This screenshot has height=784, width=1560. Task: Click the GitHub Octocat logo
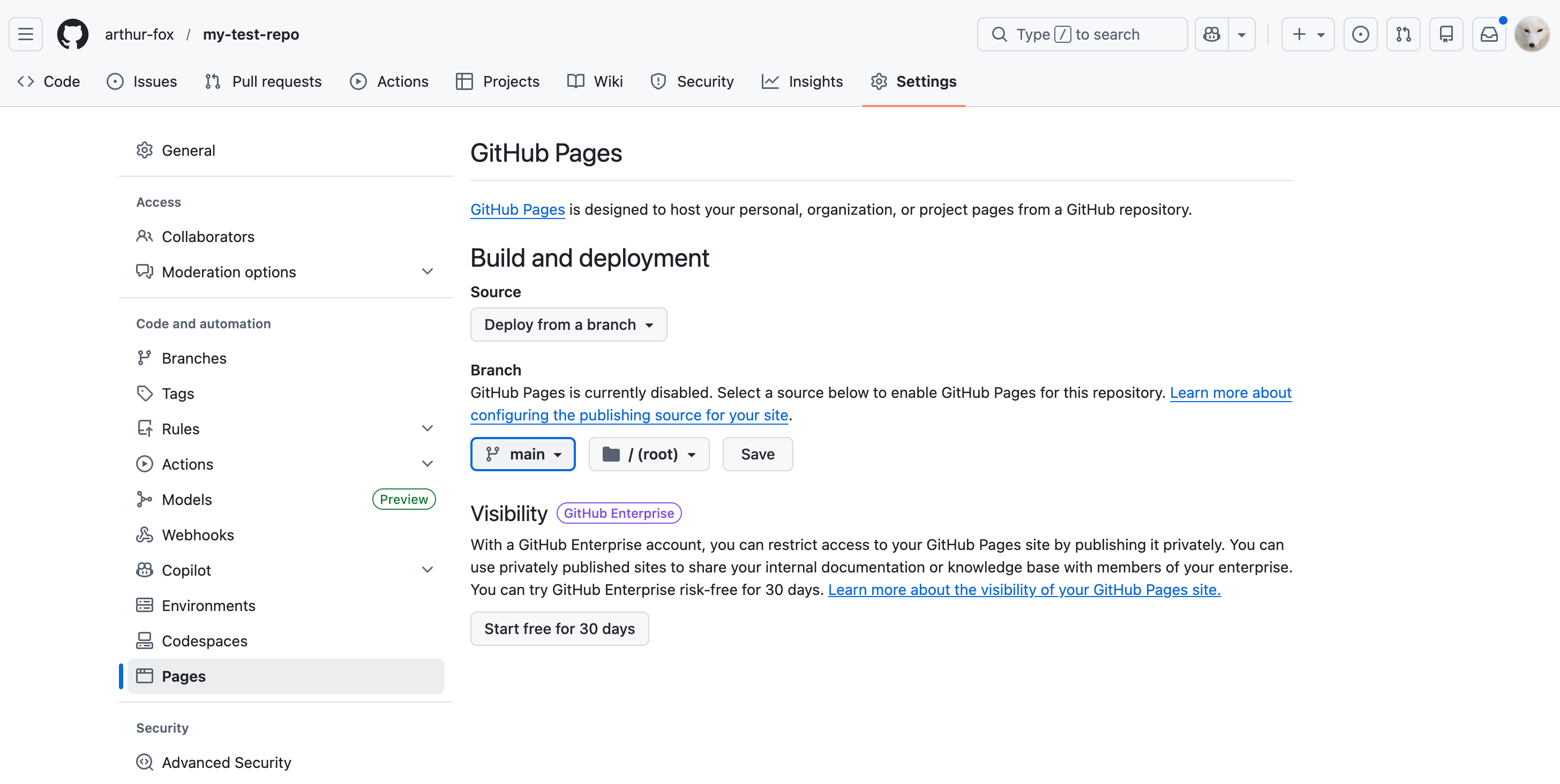73,34
